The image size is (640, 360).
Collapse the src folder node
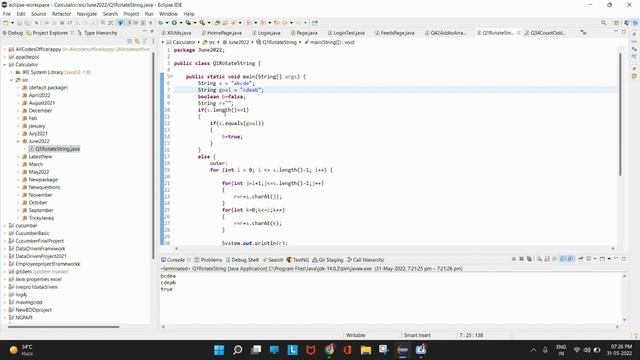11,80
